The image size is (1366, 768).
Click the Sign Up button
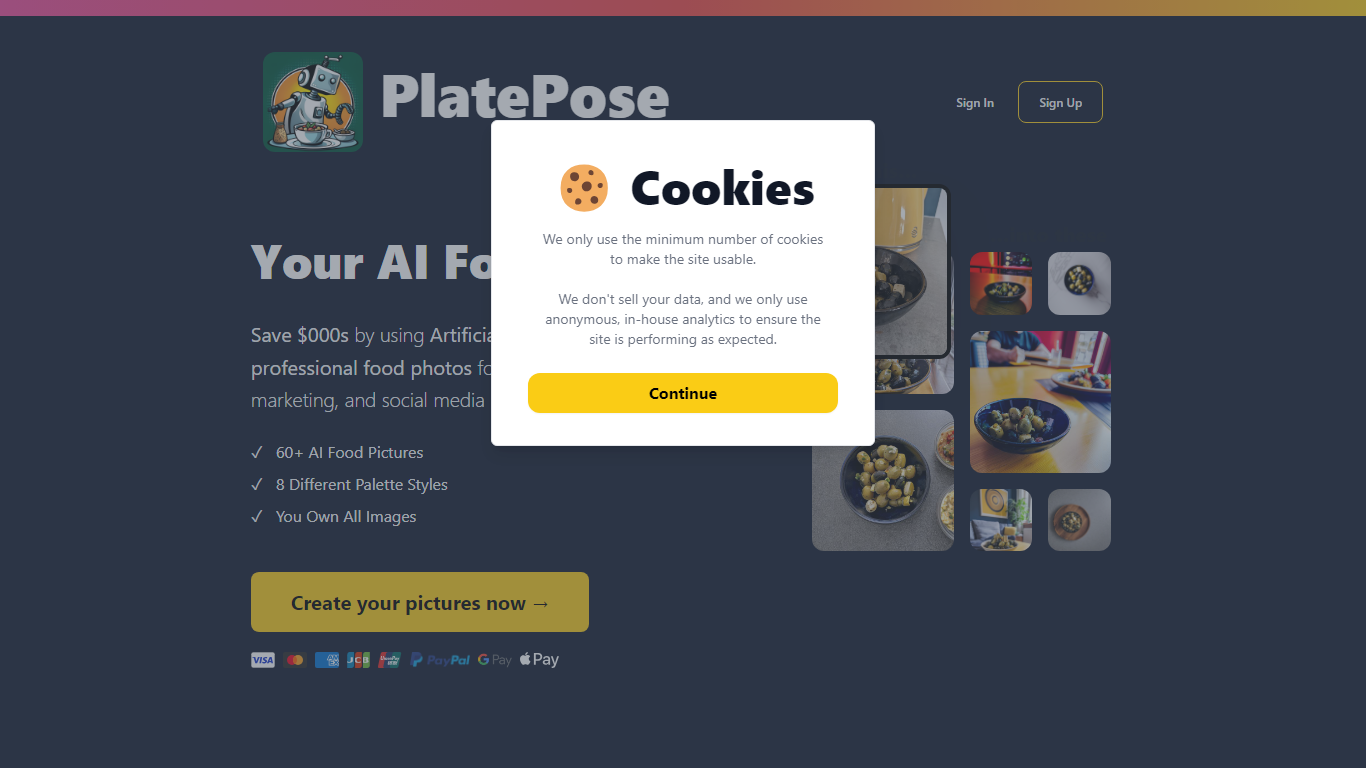coord(1060,102)
